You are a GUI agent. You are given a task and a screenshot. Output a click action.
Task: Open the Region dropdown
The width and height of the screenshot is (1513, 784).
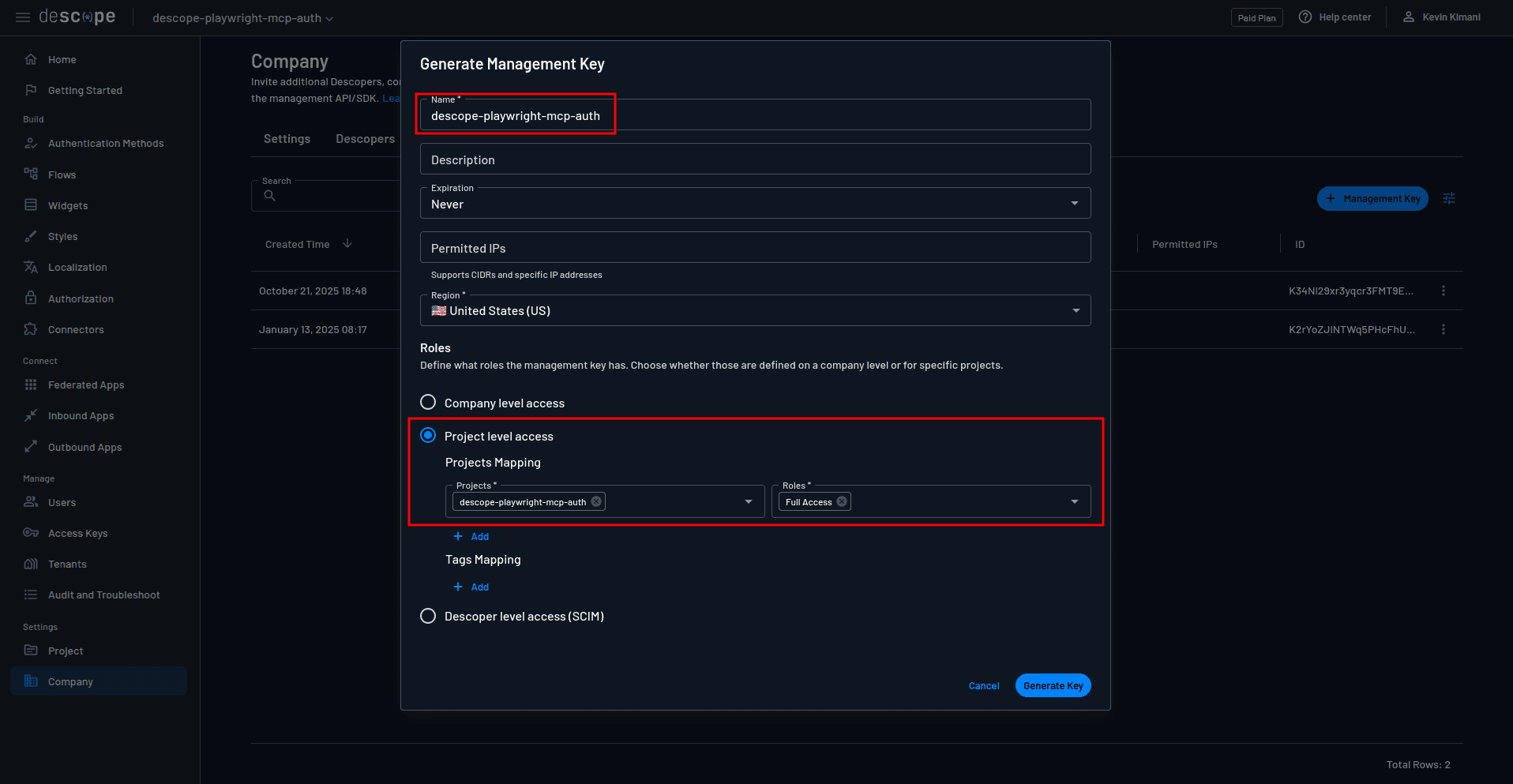click(1074, 310)
